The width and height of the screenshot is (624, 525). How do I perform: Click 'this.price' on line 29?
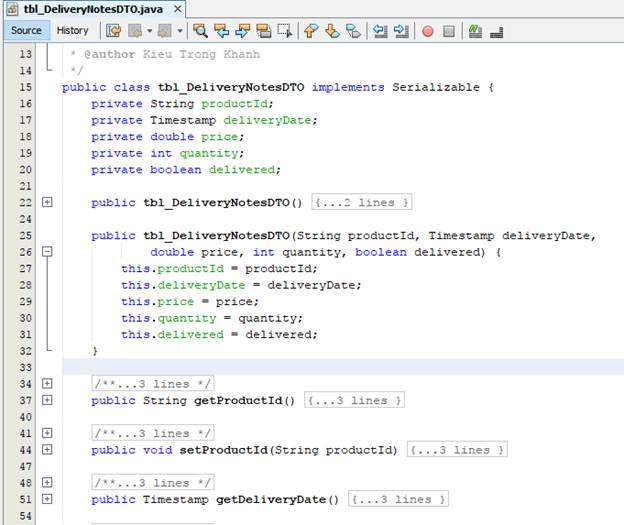tap(158, 302)
